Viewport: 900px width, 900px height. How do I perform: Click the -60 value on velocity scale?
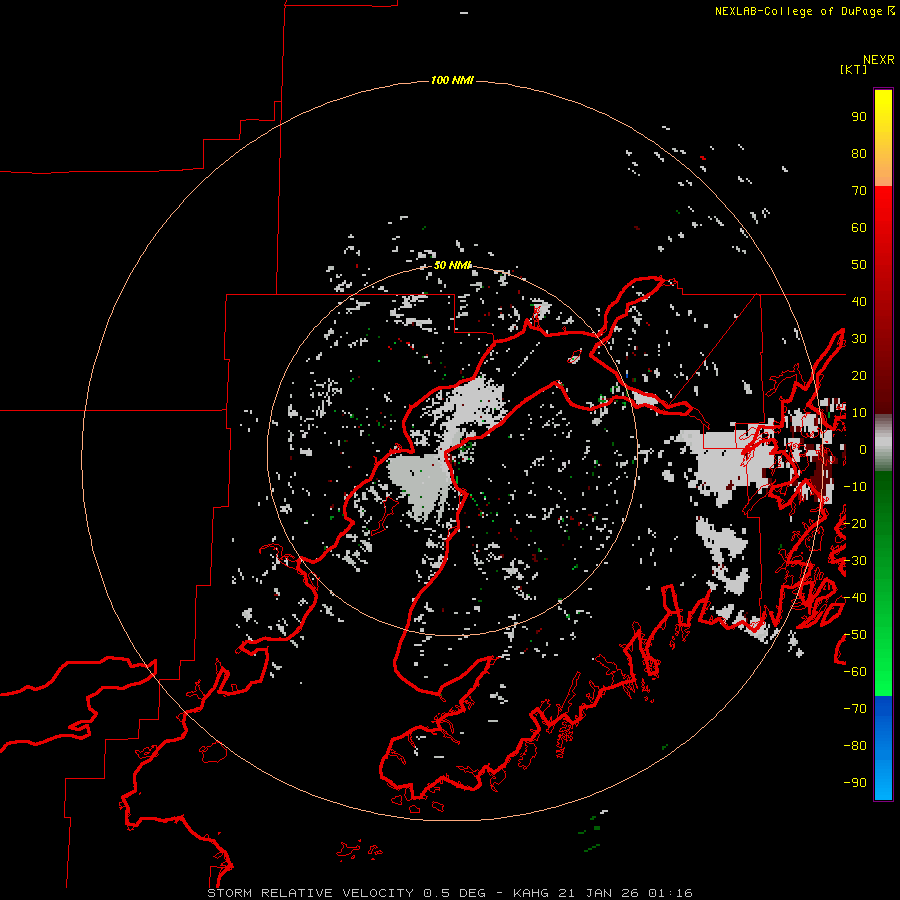pos(855,672)
